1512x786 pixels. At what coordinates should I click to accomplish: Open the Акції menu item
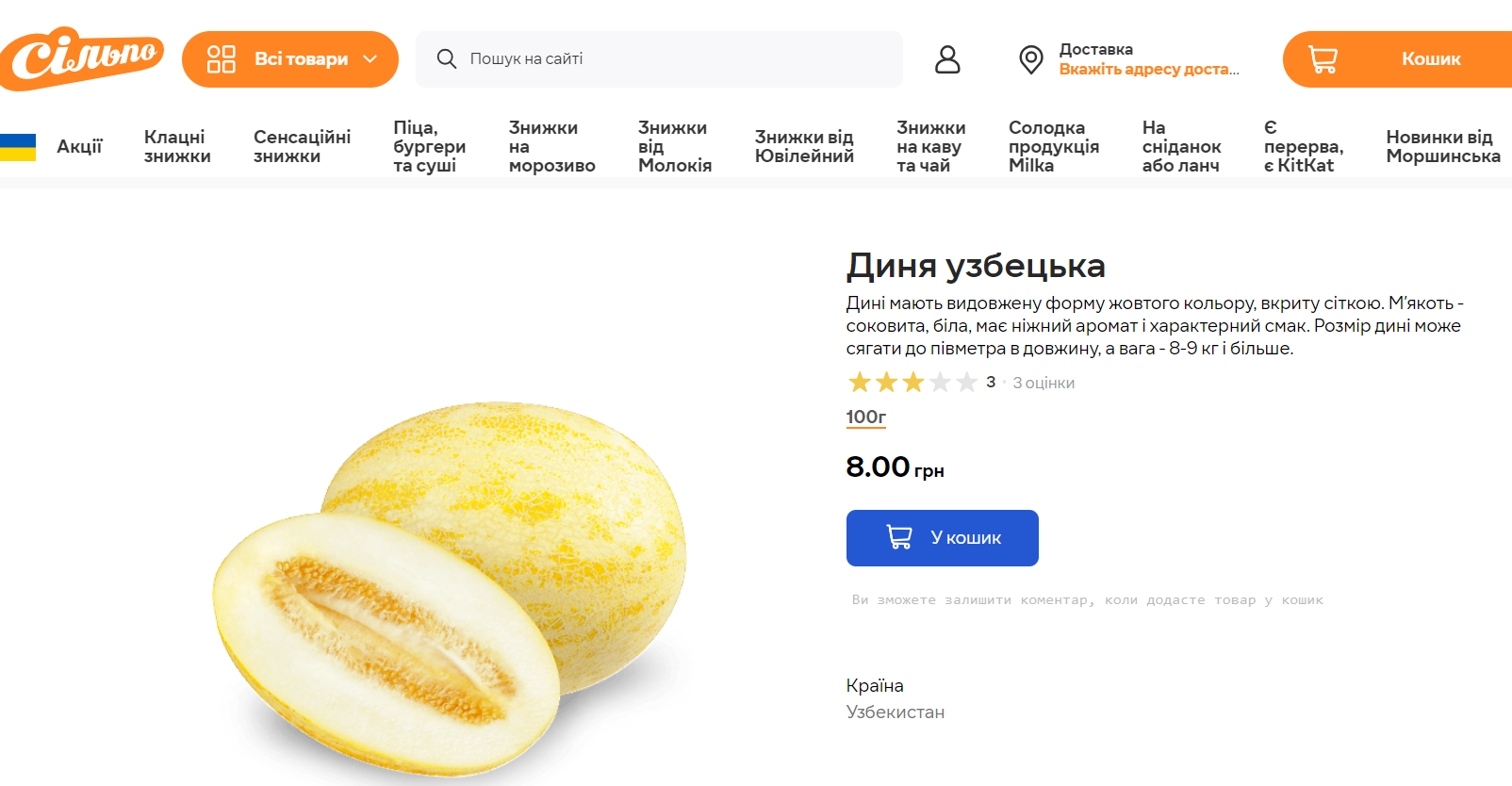pos(79,147)
